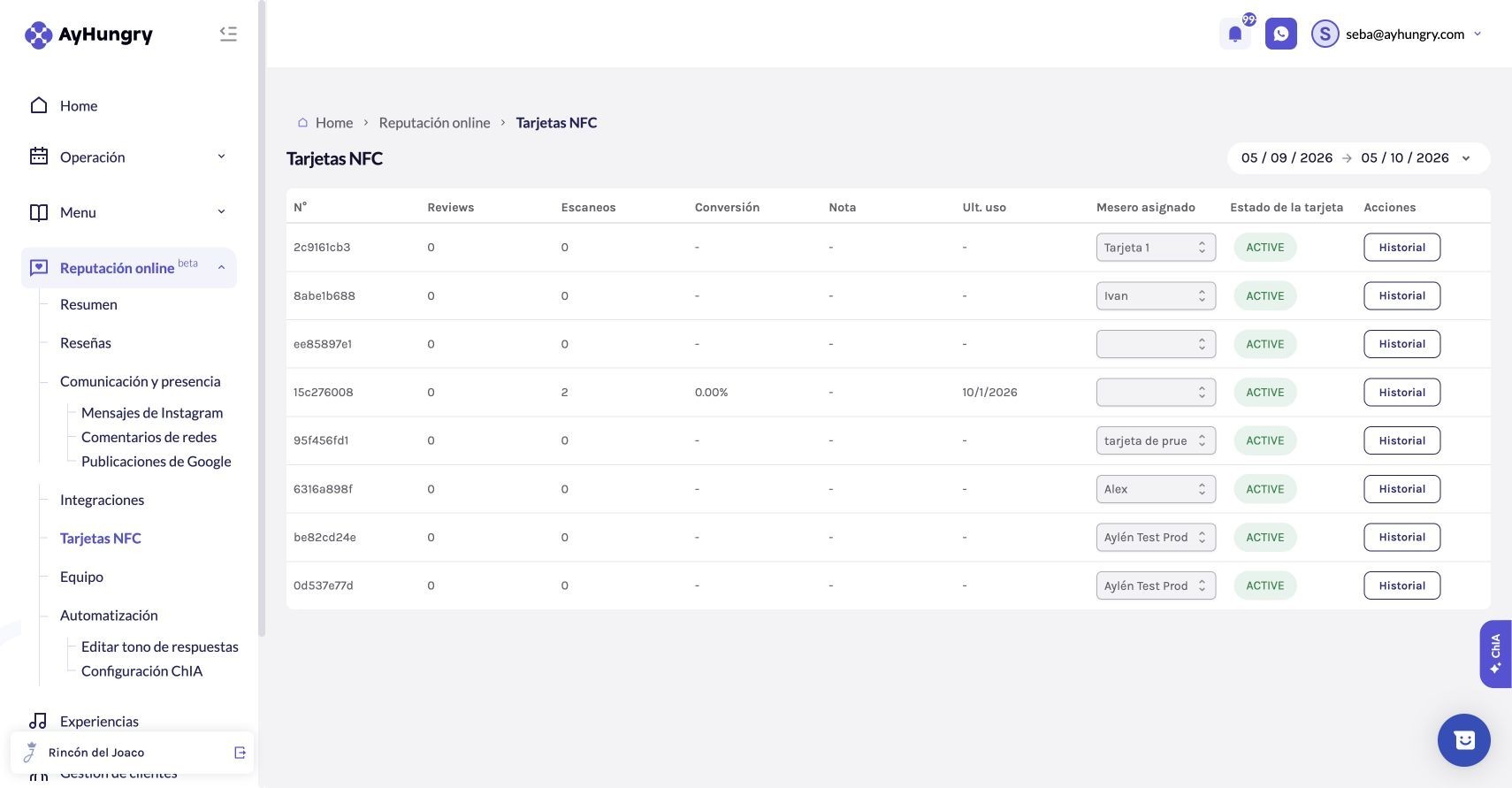The height and width of the screenshot is (788, 1512).
Task: Click the home icon in breadcrumb
Action: pos(302,123)
